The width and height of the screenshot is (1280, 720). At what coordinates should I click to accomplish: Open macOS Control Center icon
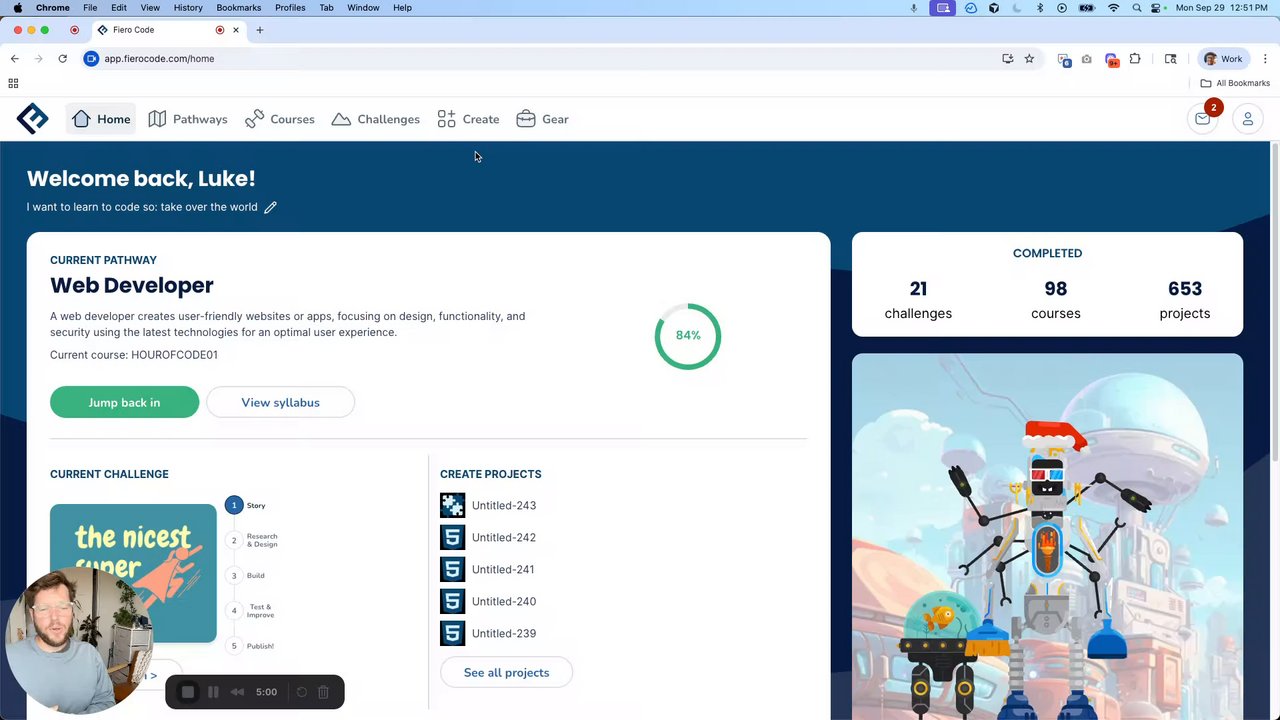1157,8
